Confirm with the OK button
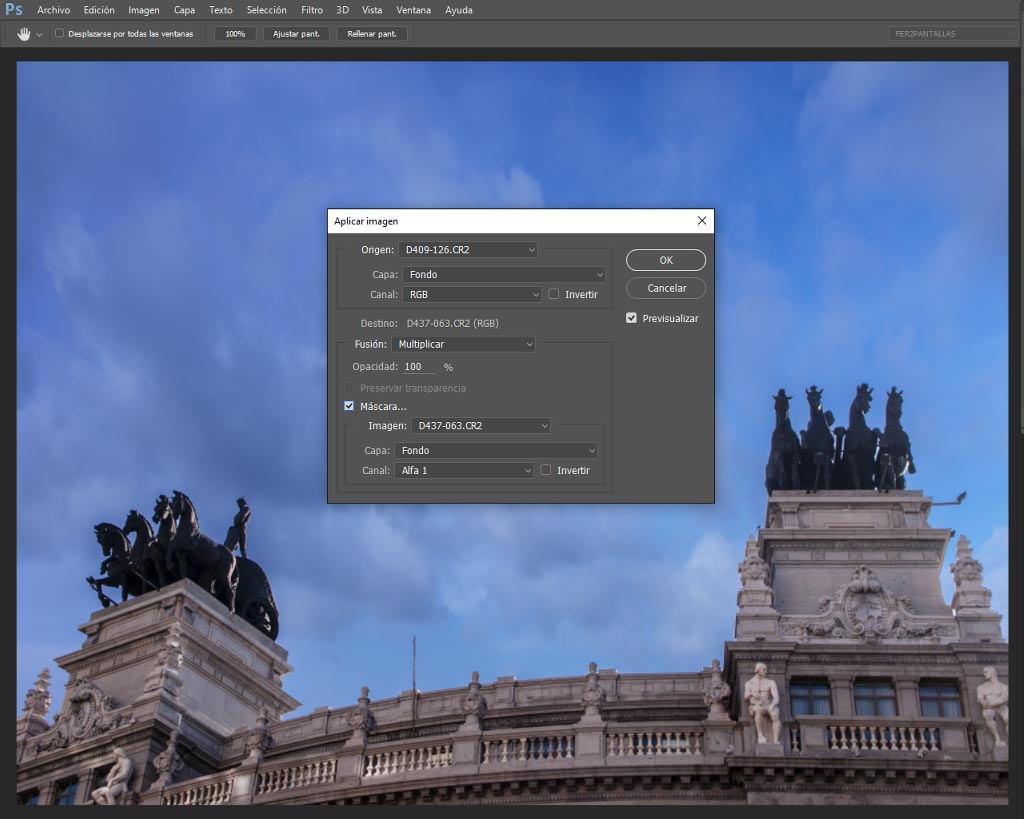1024x819 pixels. (665, 260)
